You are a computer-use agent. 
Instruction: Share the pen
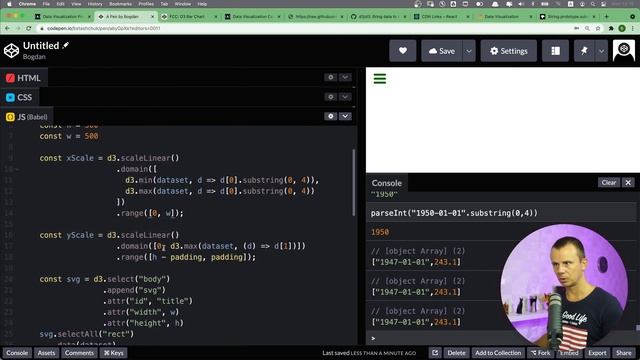point(623,353)
